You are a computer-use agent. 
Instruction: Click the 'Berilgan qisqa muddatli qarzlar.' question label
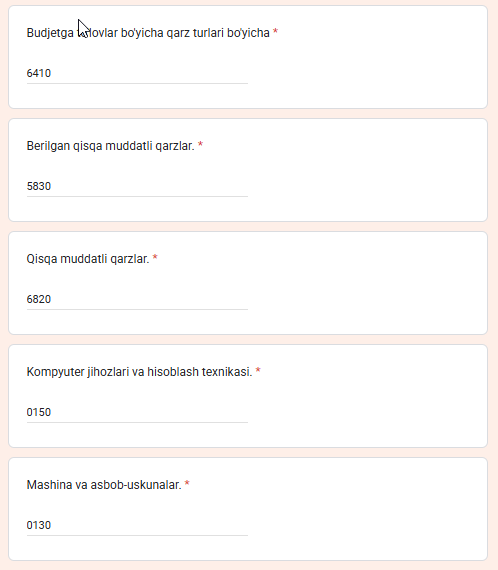coord(111,146)
